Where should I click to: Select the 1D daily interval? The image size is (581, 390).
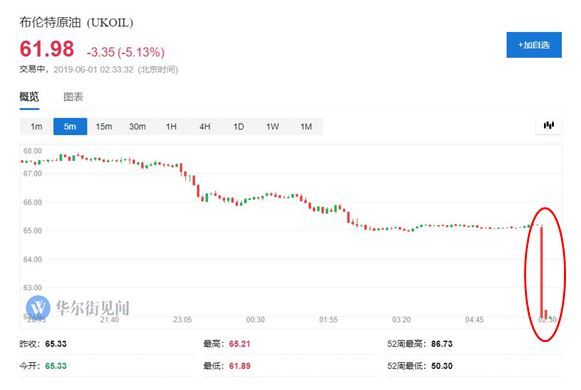(x=239, y=127)
